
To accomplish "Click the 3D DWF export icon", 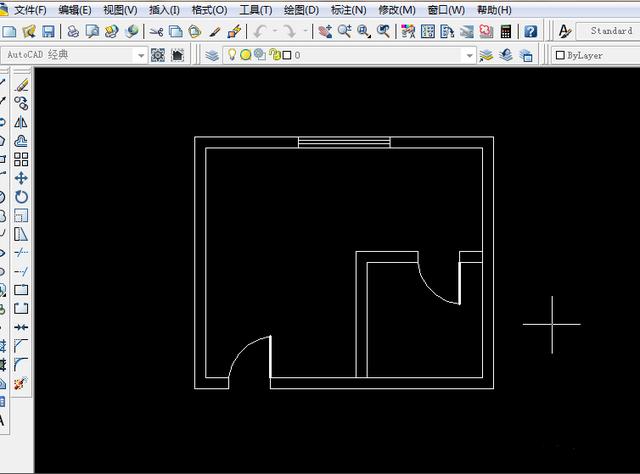I will pos(132,31).
